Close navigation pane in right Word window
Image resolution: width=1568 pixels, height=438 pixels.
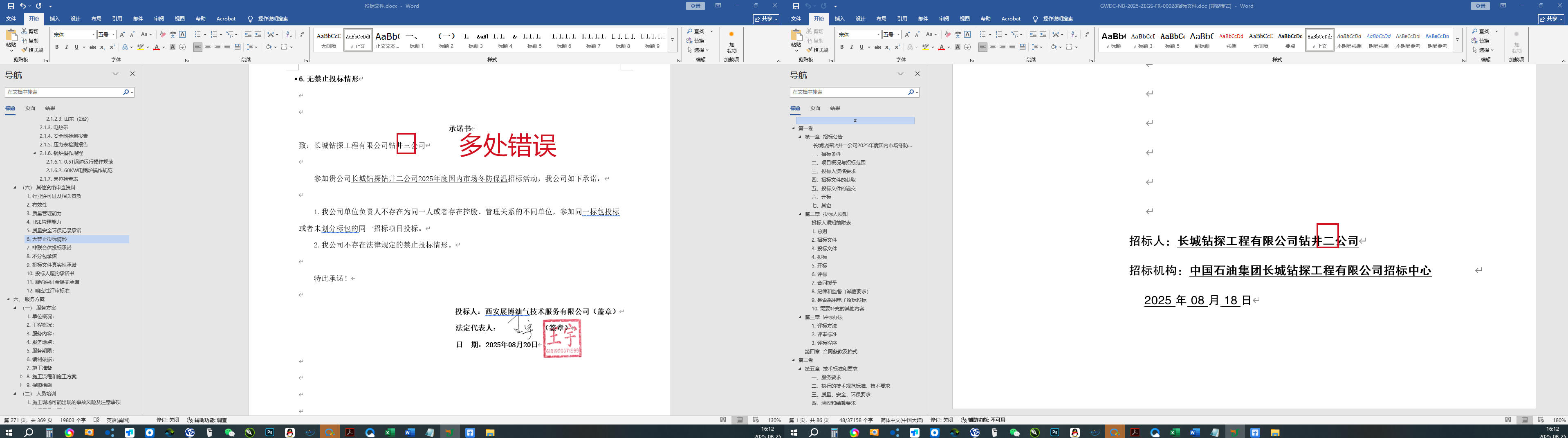tap(917, 74)
